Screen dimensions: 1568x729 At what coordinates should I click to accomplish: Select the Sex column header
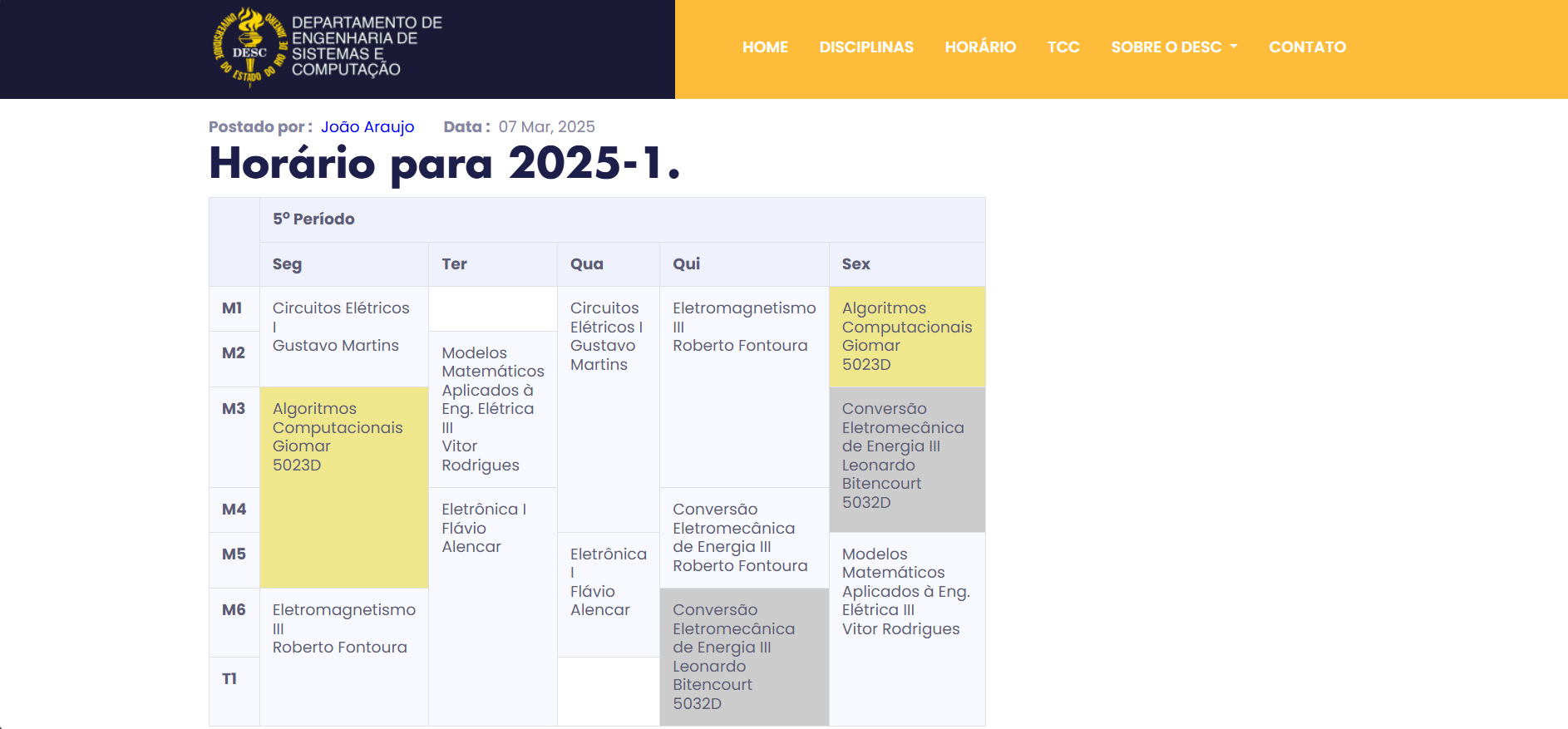click(x=855, y=264)
